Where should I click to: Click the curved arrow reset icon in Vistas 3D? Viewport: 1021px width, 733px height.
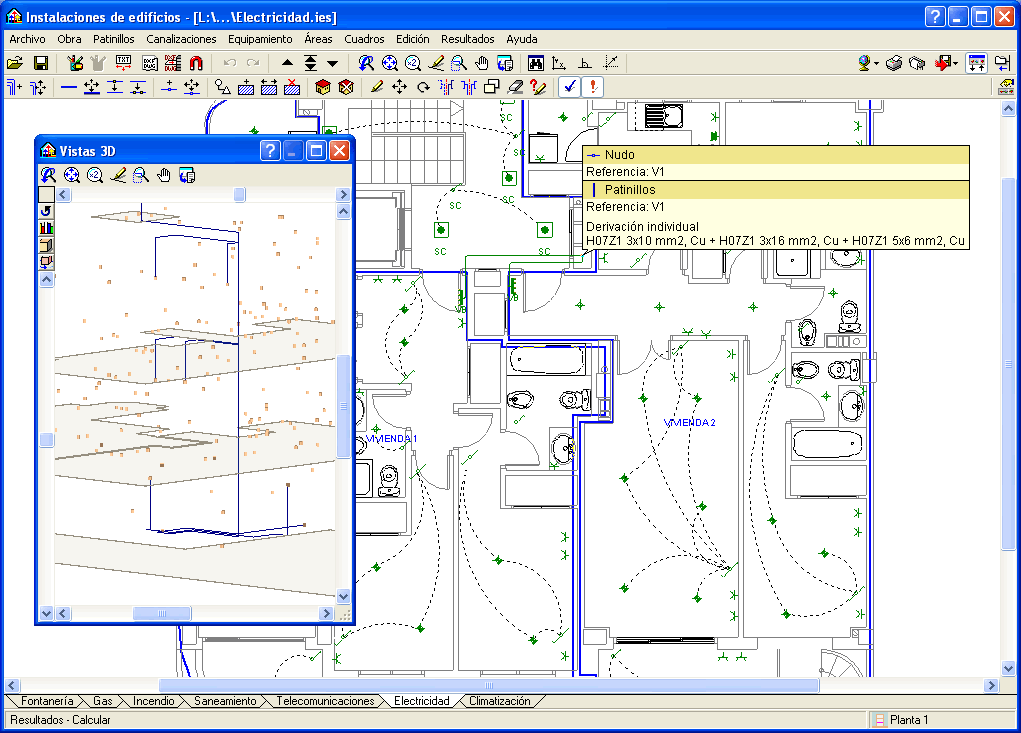46,211
